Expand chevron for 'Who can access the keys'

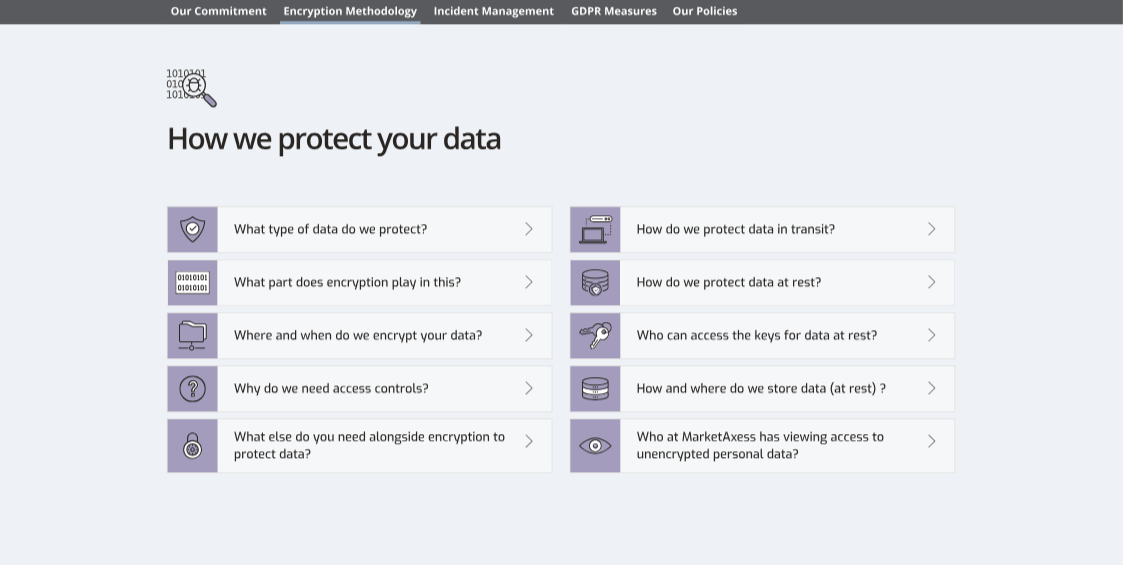tap(931, 335)
